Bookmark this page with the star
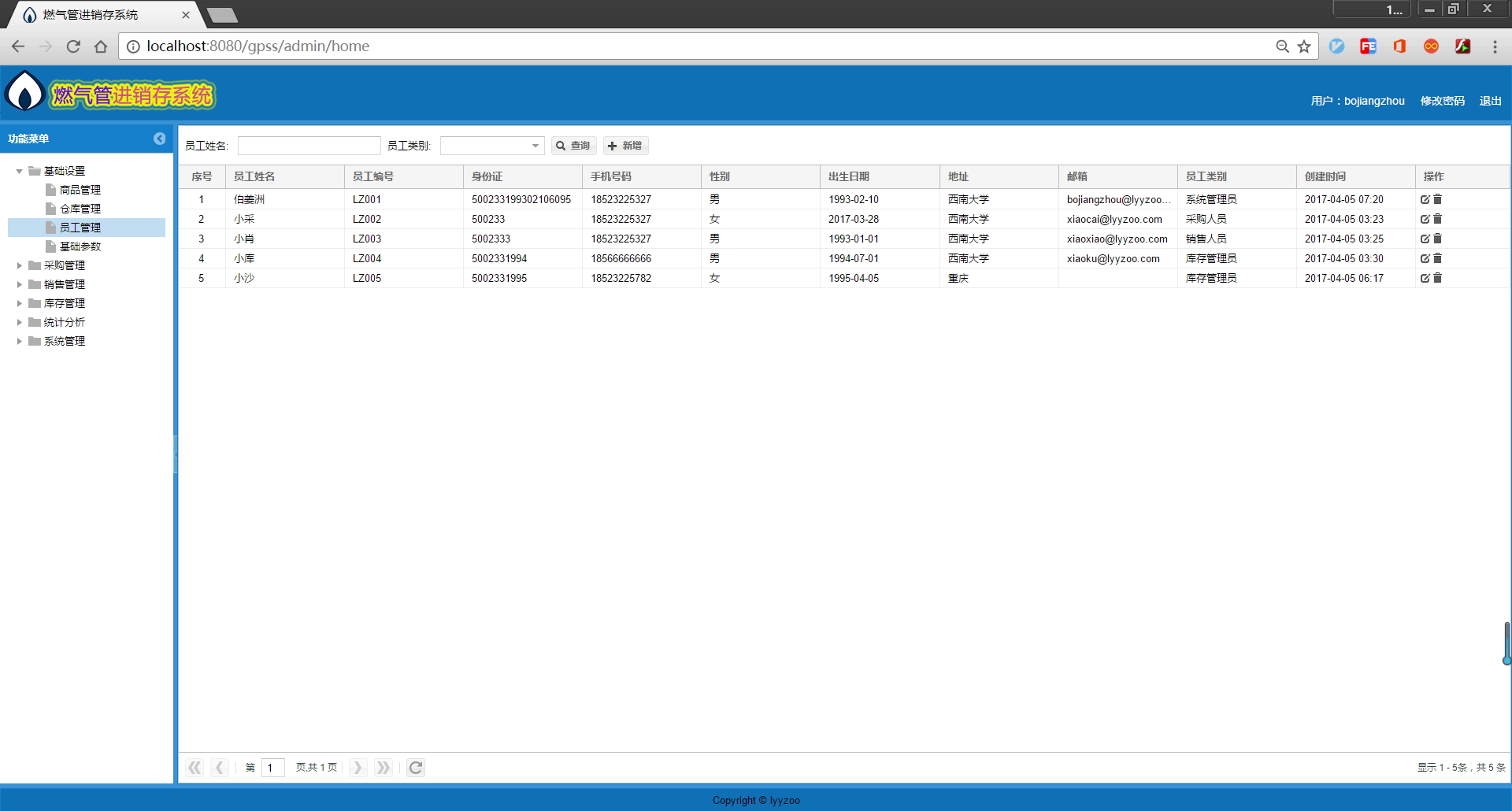 click(x=1304, y=46)
